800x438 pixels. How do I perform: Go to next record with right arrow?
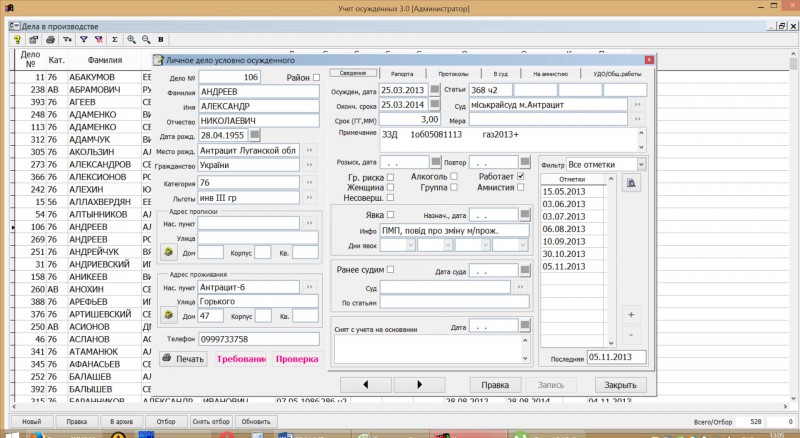[419, 385]
